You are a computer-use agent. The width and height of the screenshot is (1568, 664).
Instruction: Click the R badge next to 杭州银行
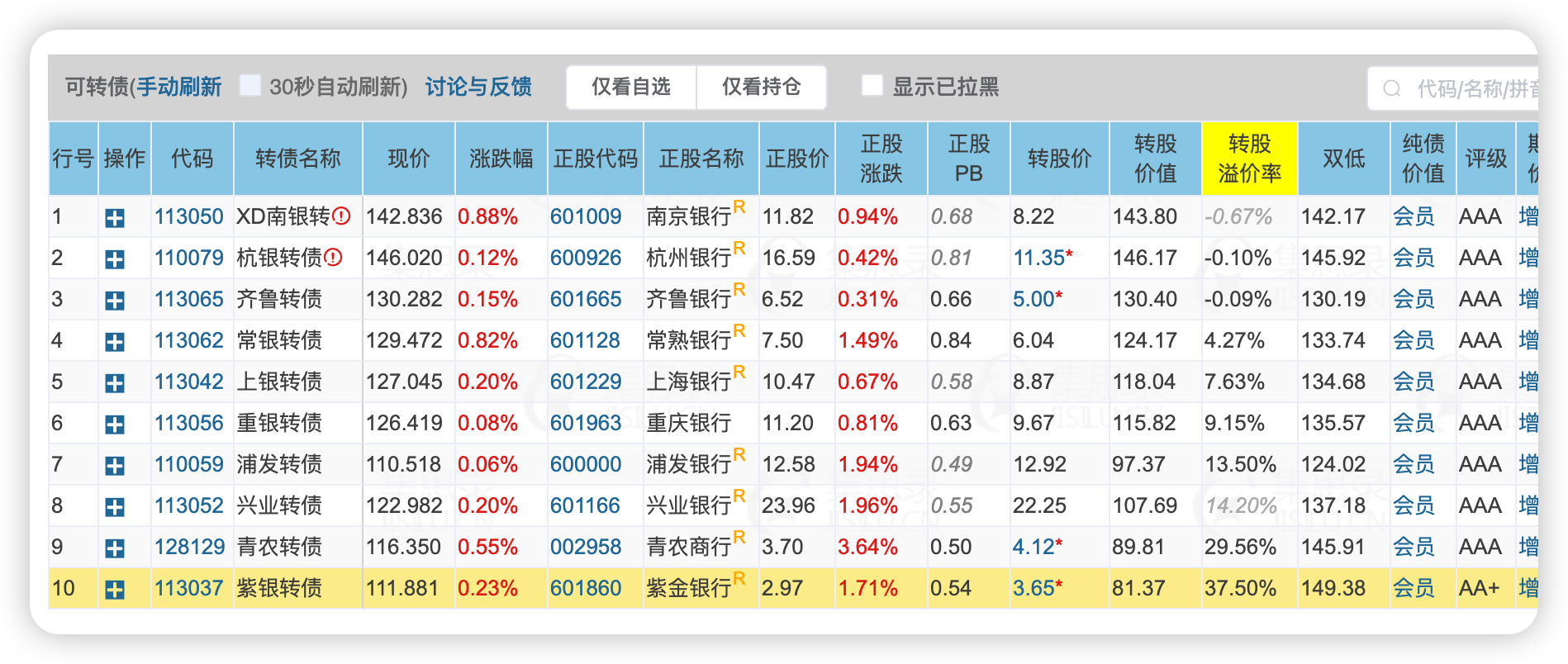coord(739,248)
